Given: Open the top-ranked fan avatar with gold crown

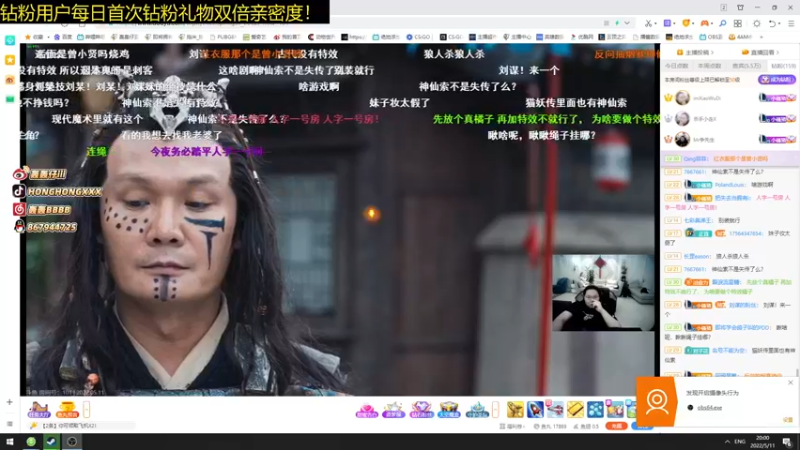Looking at the screenshot, I should click(682, 97).
